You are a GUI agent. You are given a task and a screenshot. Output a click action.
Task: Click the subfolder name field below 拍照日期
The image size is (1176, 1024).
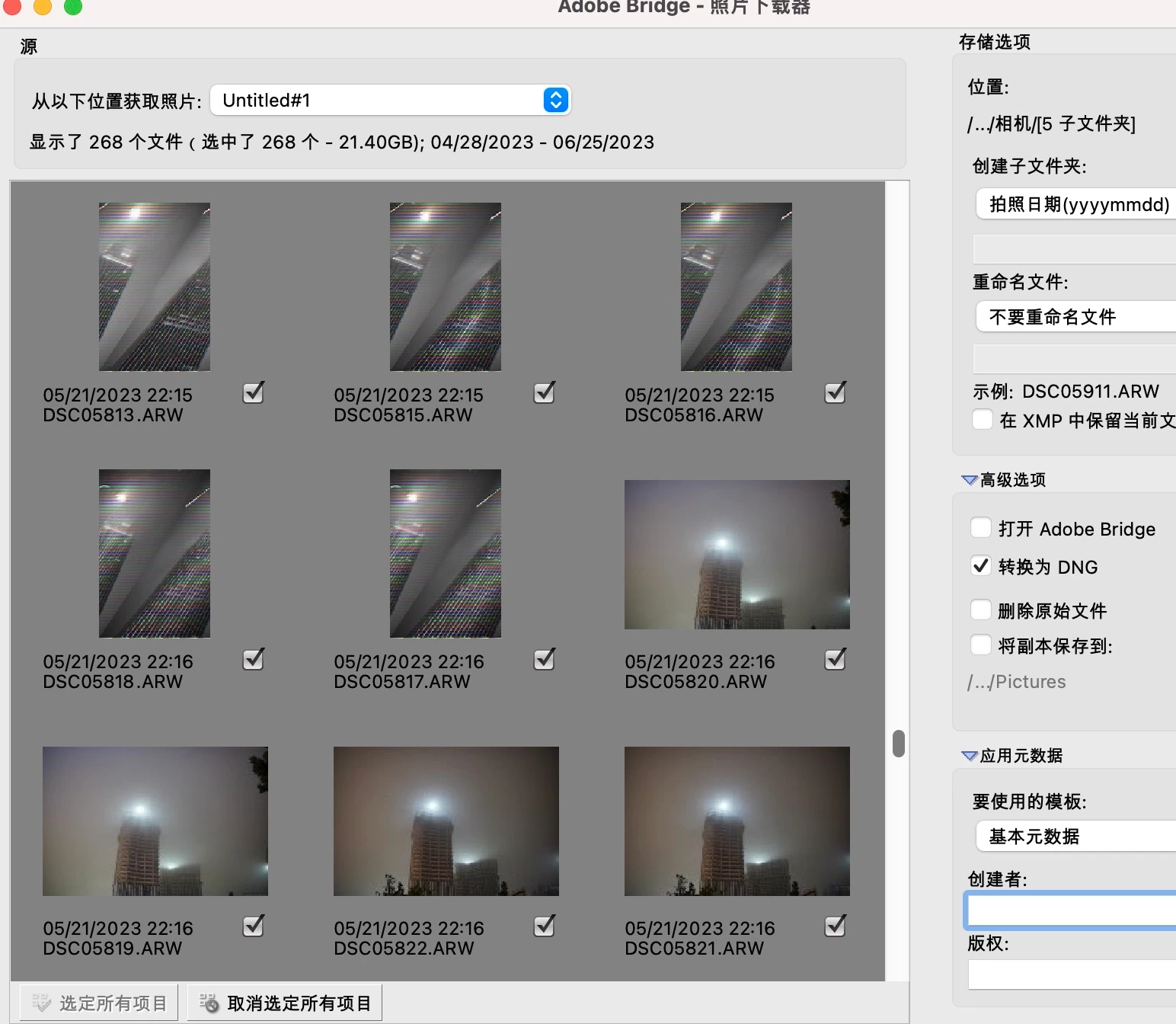pos(1075,249)
